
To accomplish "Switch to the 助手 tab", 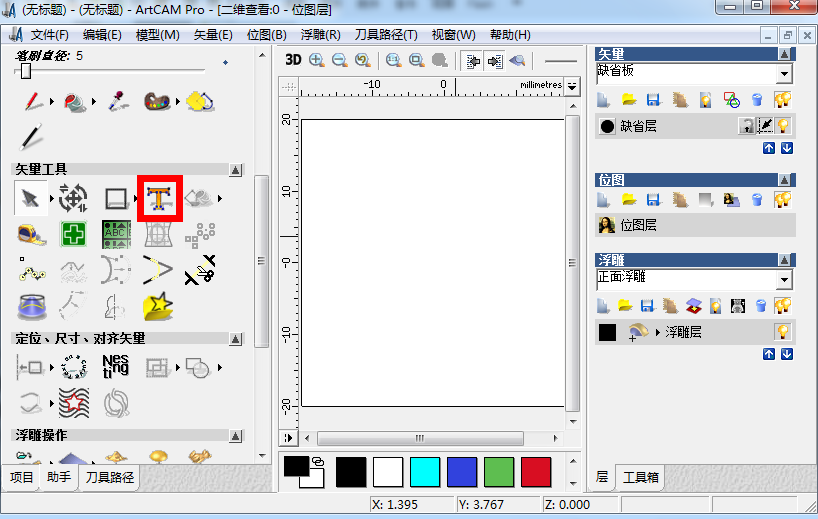I will 58,477.
